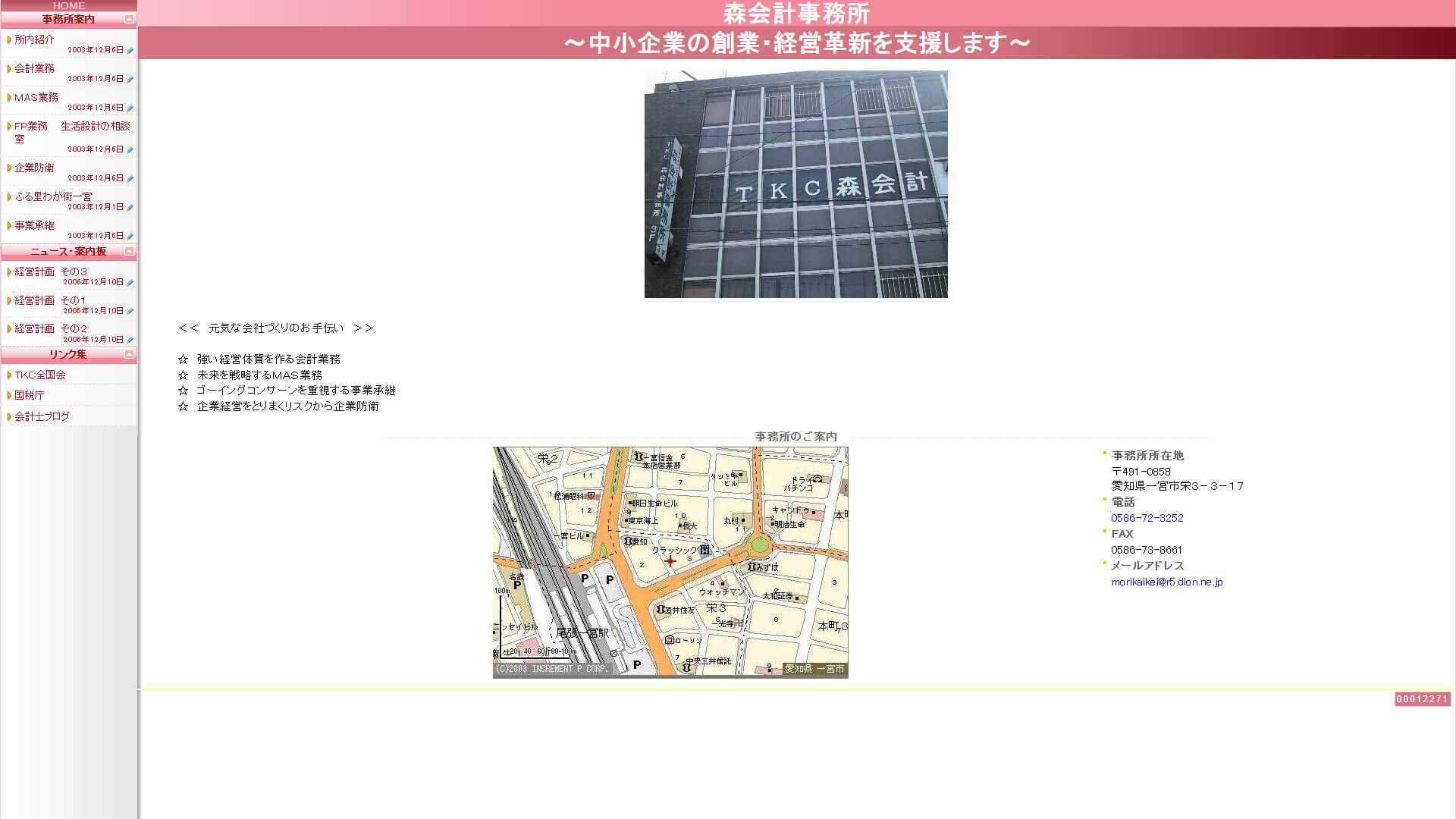
Task: Click pencil icon beside 事業承継 date
Action: (130, 237)
